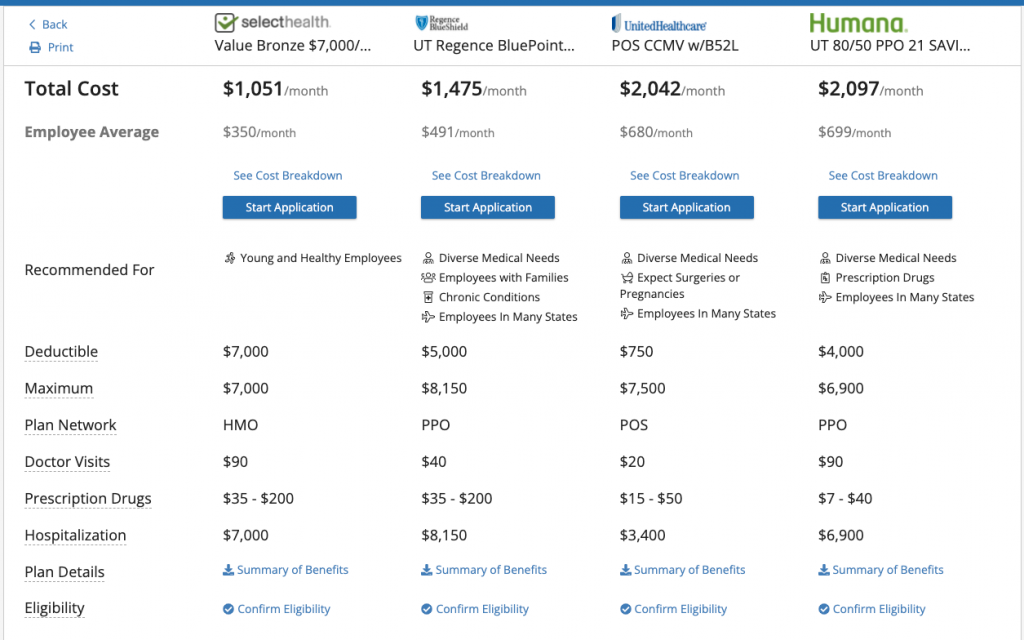Click the UnitedHealthcare logo
This screenshot has height=640, width=1024.
click(659, 25)
